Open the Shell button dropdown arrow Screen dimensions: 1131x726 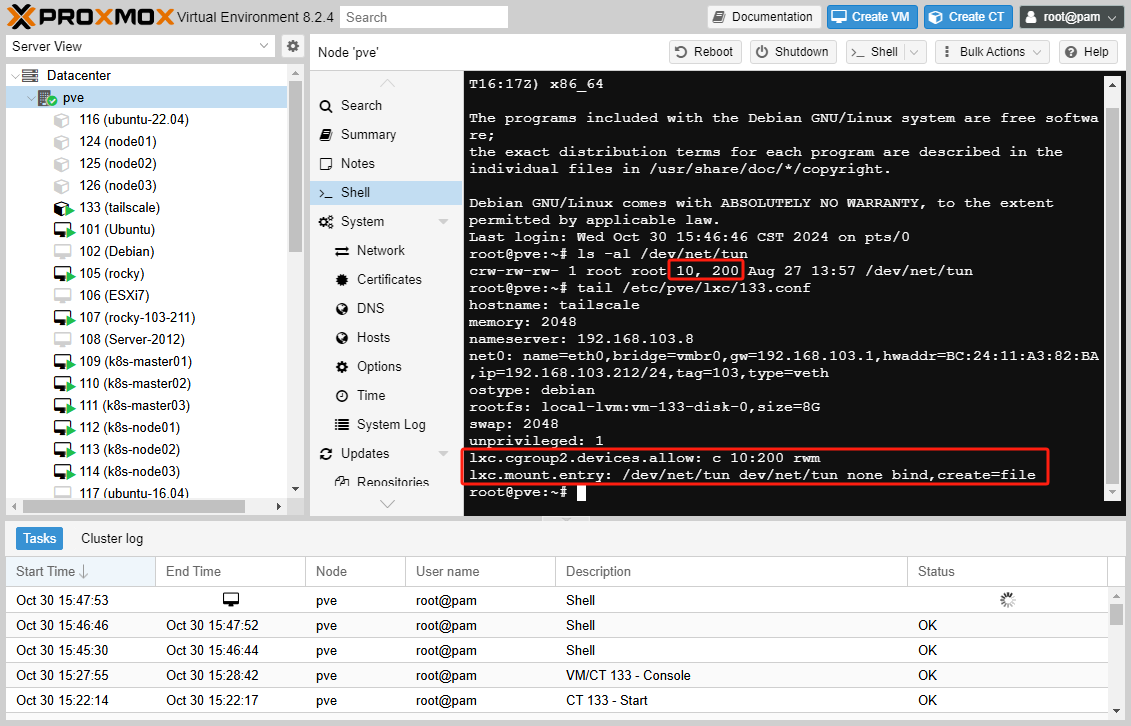click(x=915, y=52)
